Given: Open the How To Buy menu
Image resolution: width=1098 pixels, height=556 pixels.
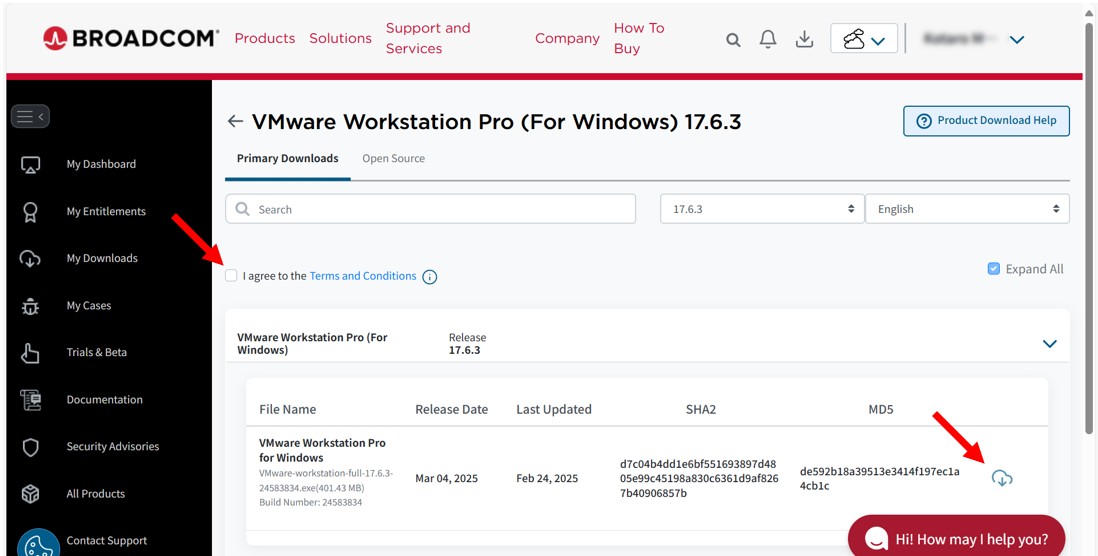Looking at the screenshot, I should (639, 39).
